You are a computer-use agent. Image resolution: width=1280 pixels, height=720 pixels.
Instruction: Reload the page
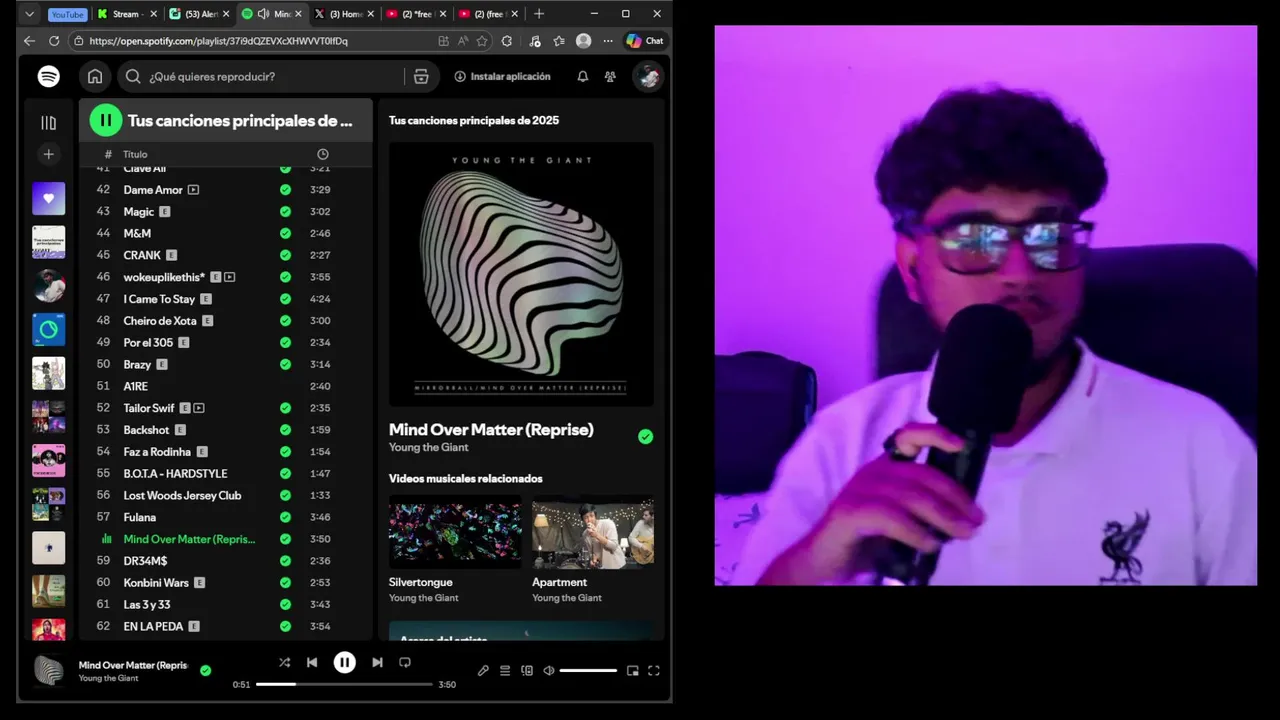52,41
